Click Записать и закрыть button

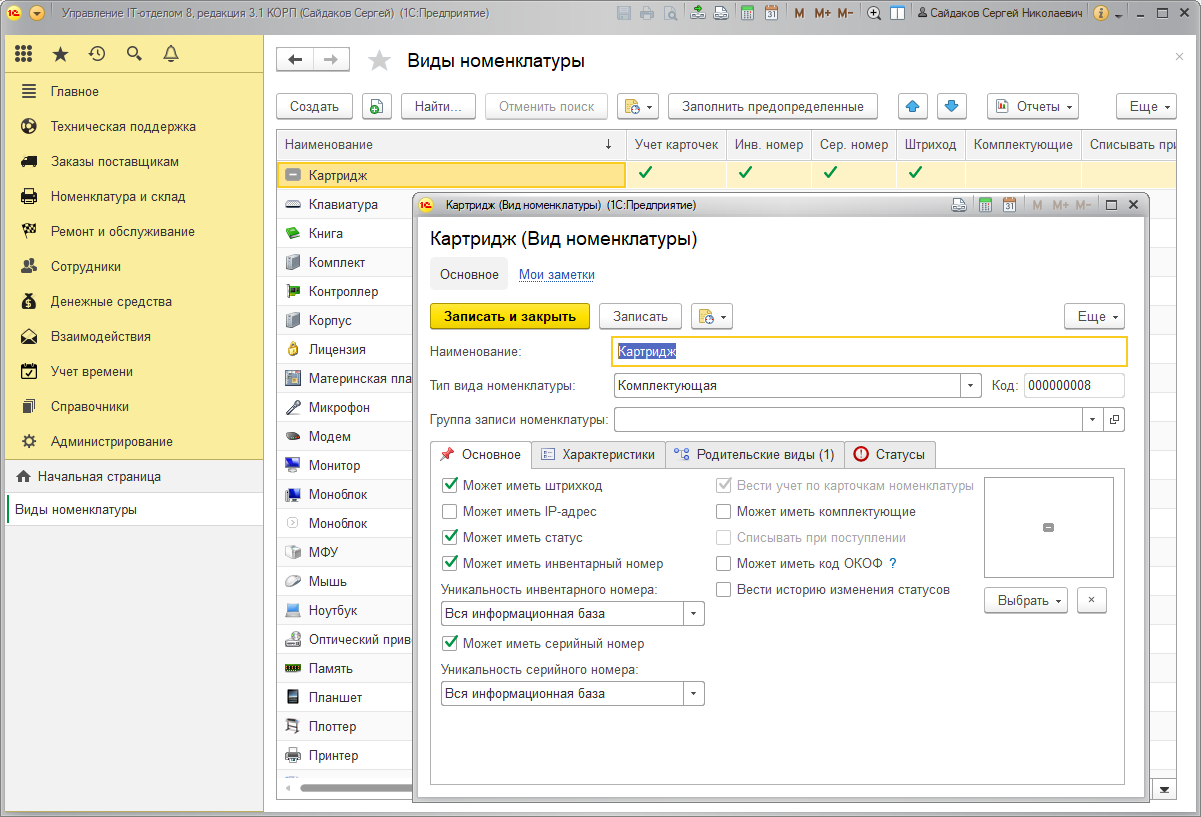click(510, 316)
